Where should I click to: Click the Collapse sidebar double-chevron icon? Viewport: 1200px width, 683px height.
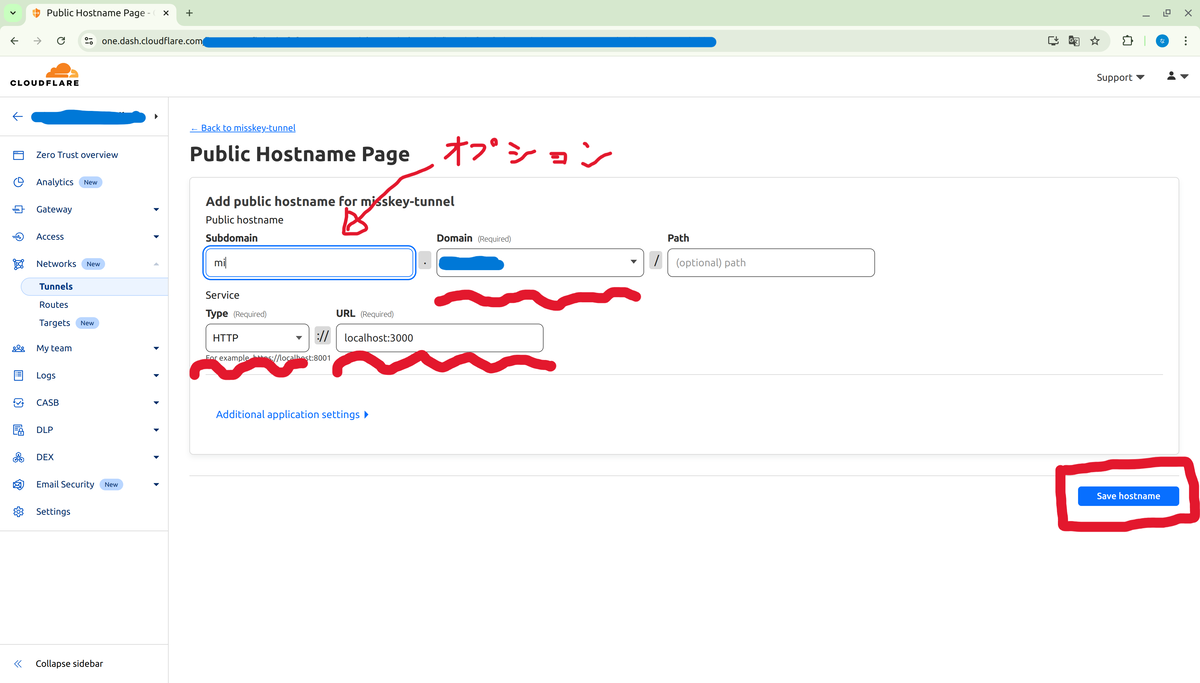pyautogui.click(x=17, y=663)
